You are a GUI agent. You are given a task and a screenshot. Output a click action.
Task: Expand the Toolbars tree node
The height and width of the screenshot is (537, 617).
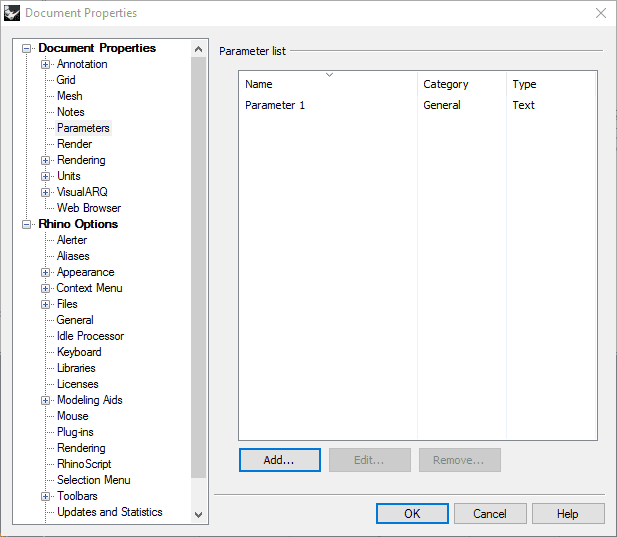(x=45, y=496)
